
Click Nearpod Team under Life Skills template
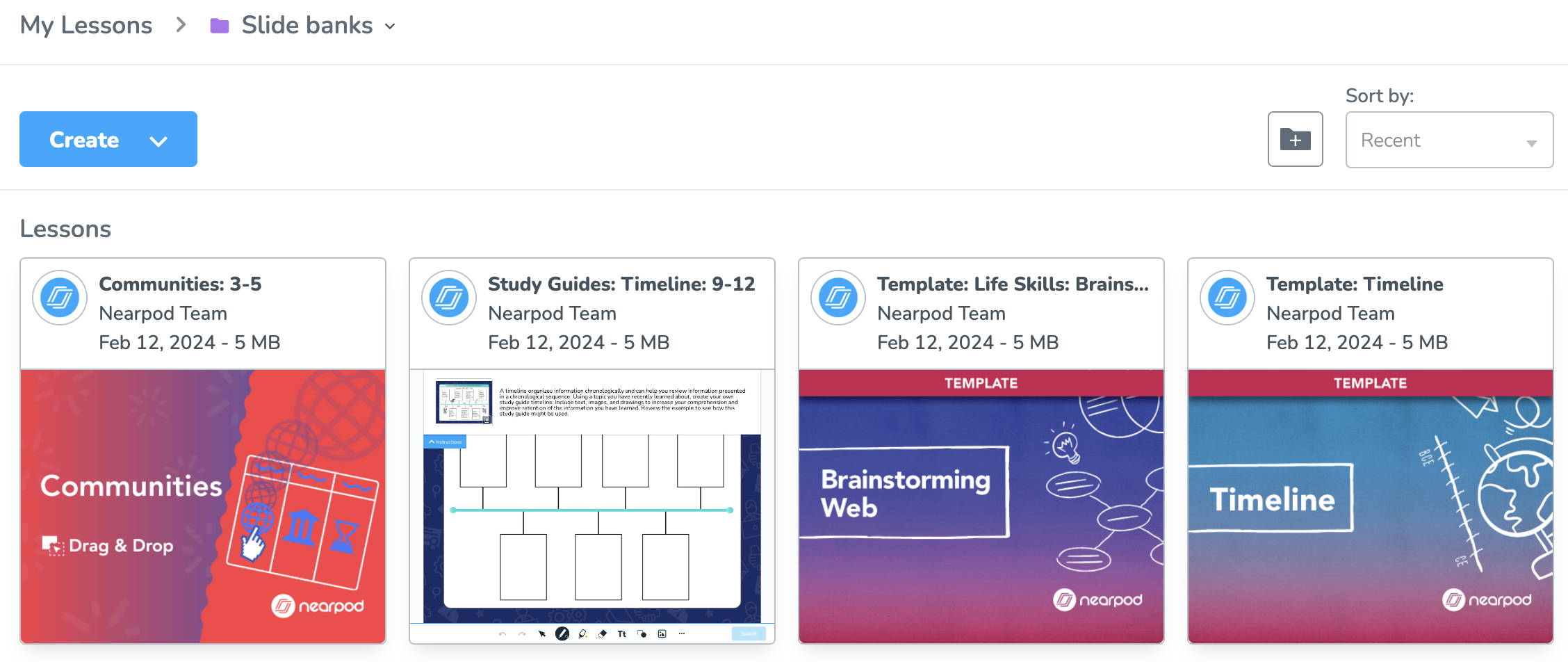click(x=941, y=314)
